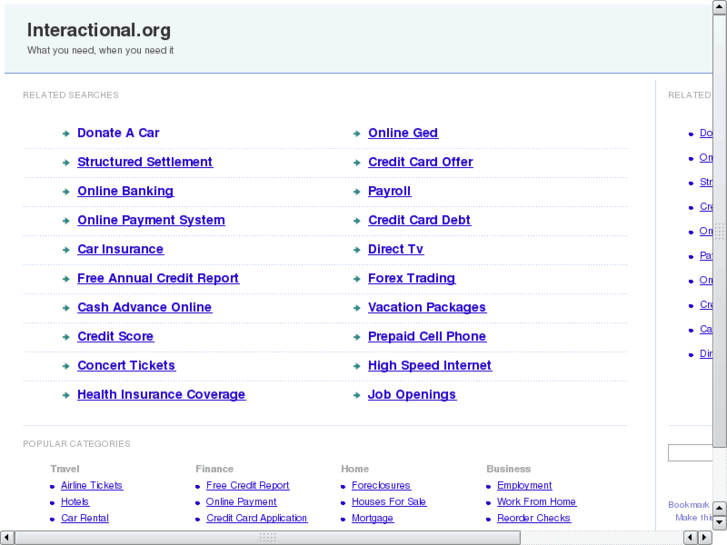Click Houses For Sale link
727x545 pixels.
[389, 502]
